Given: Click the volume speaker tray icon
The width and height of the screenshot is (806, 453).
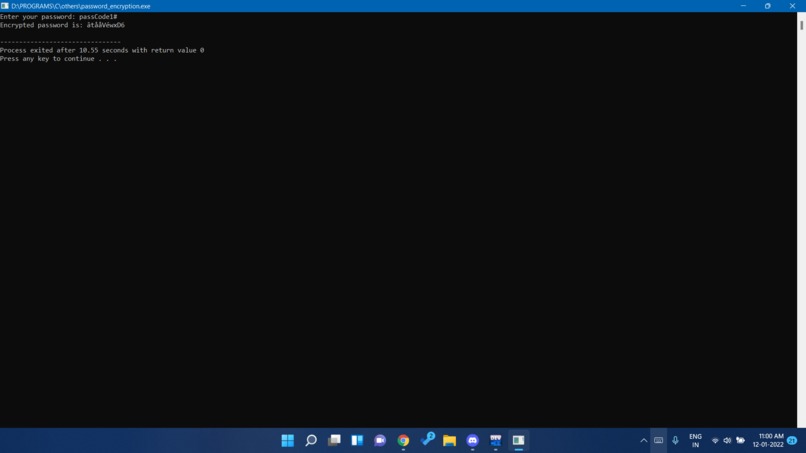Looking at the screenshot, I should click(x=727, y=440).
